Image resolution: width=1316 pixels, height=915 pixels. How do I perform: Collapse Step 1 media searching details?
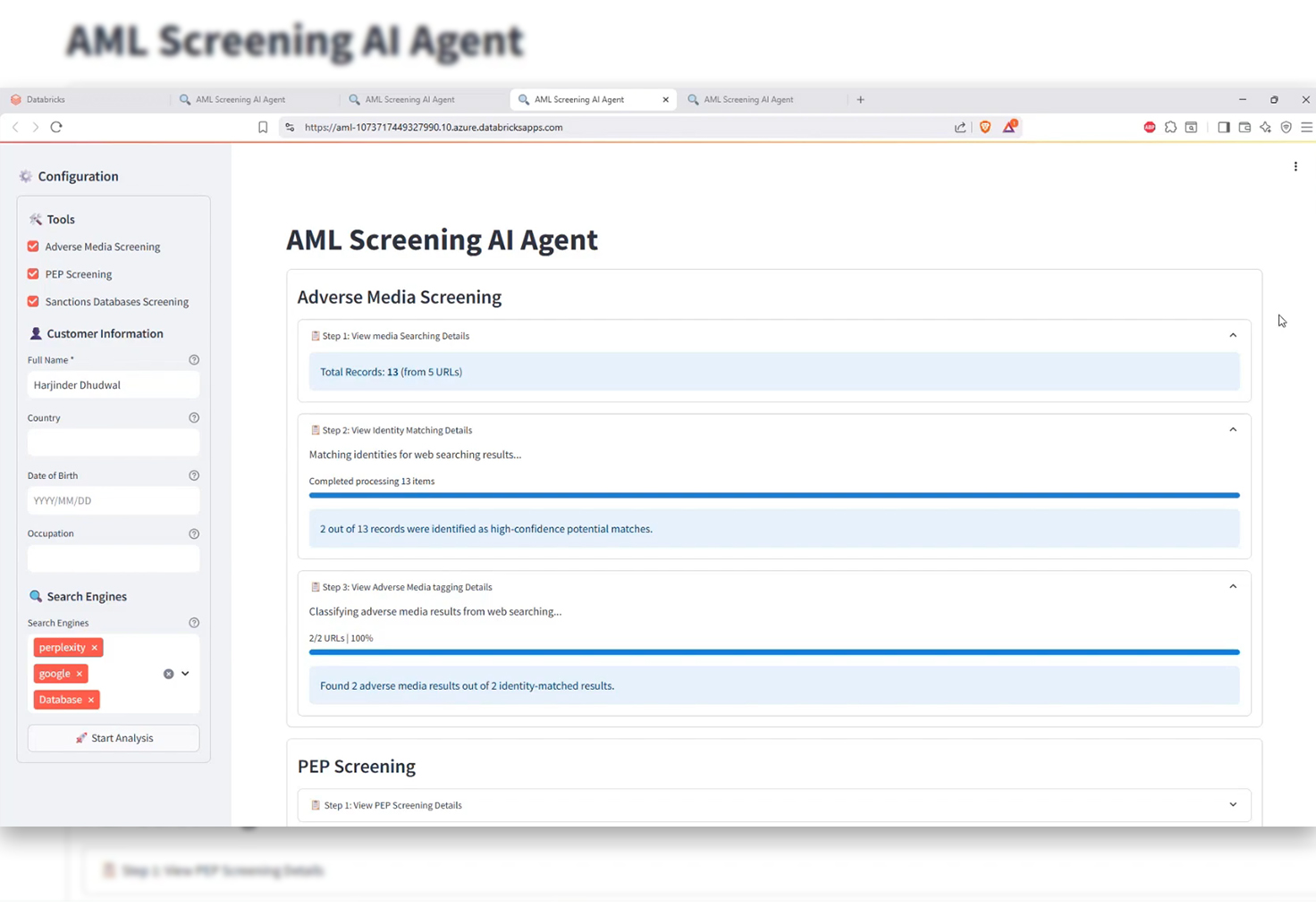point(1233,335)
